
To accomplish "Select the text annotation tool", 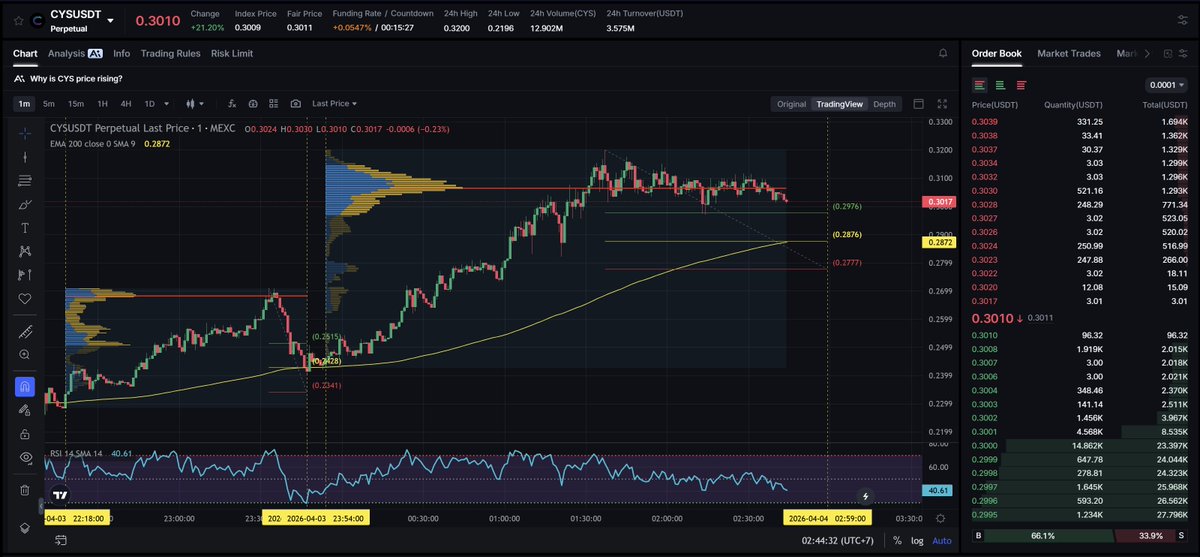I will tap(25, 228).
